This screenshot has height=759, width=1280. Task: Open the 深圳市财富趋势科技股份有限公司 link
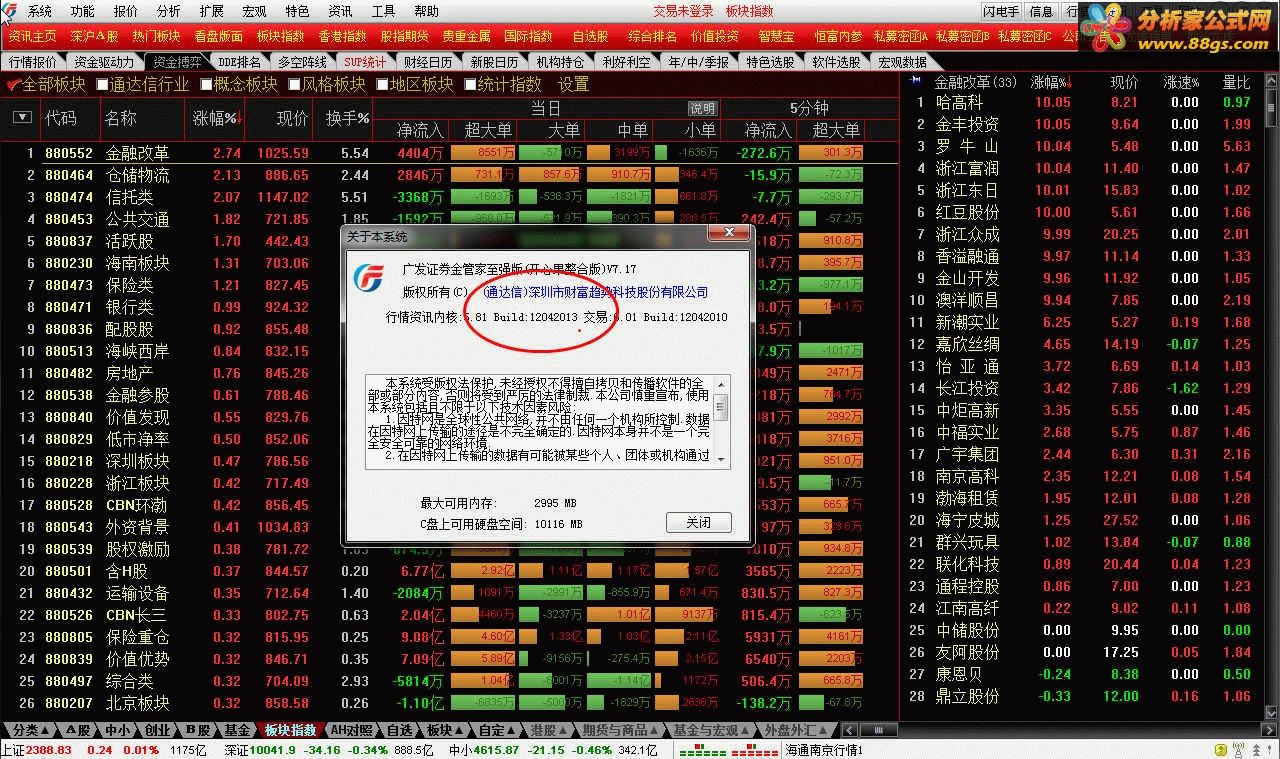coord(595,293)
